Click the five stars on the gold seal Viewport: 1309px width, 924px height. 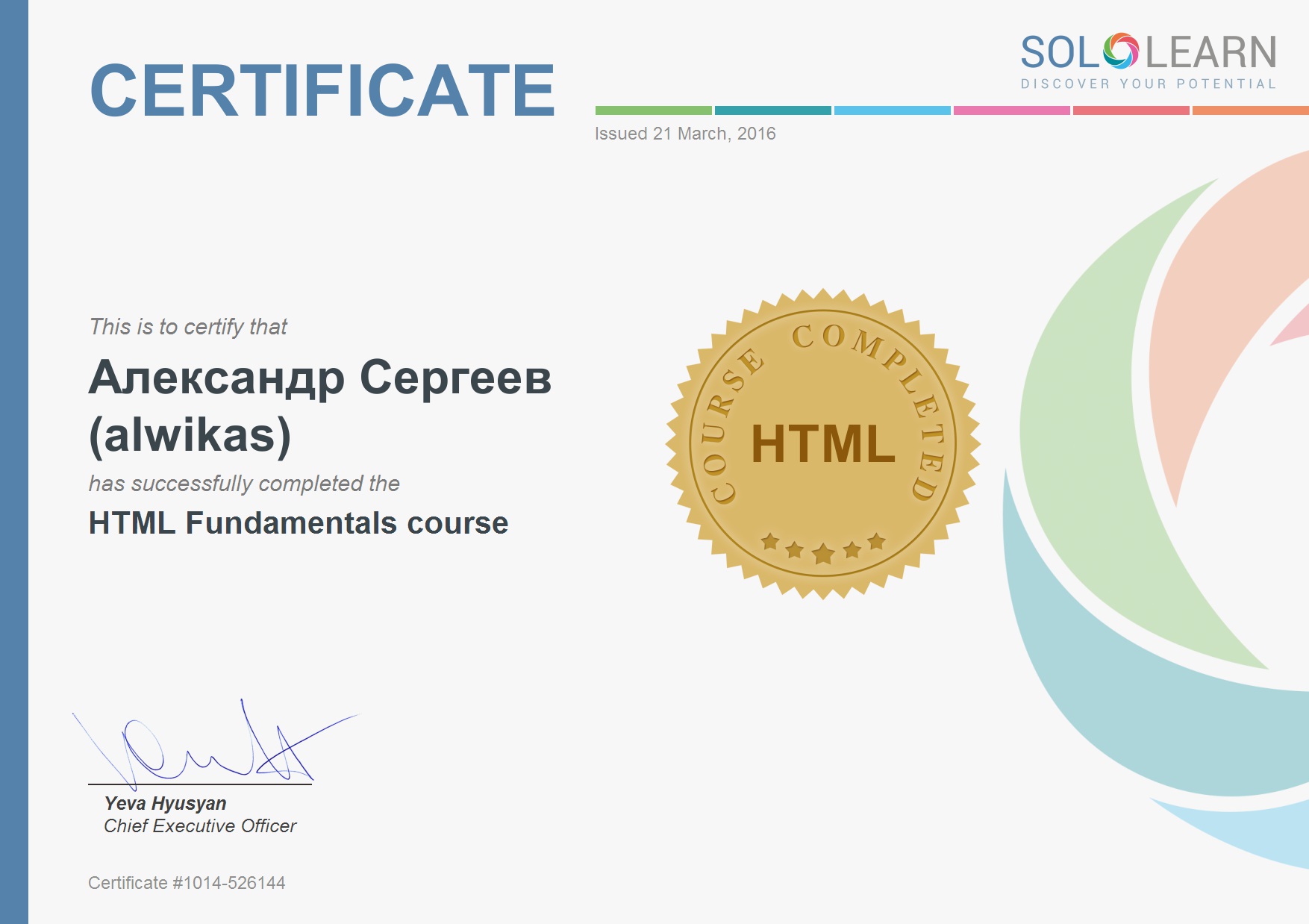click(x=823, y=547)
